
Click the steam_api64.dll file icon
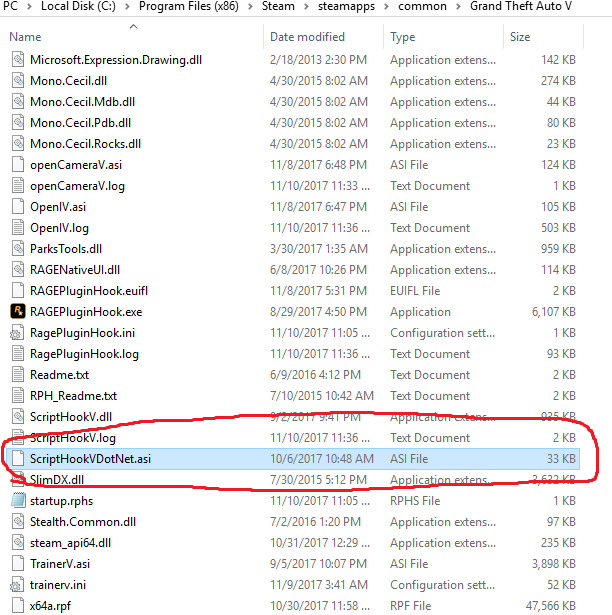(x=18, y=543)
